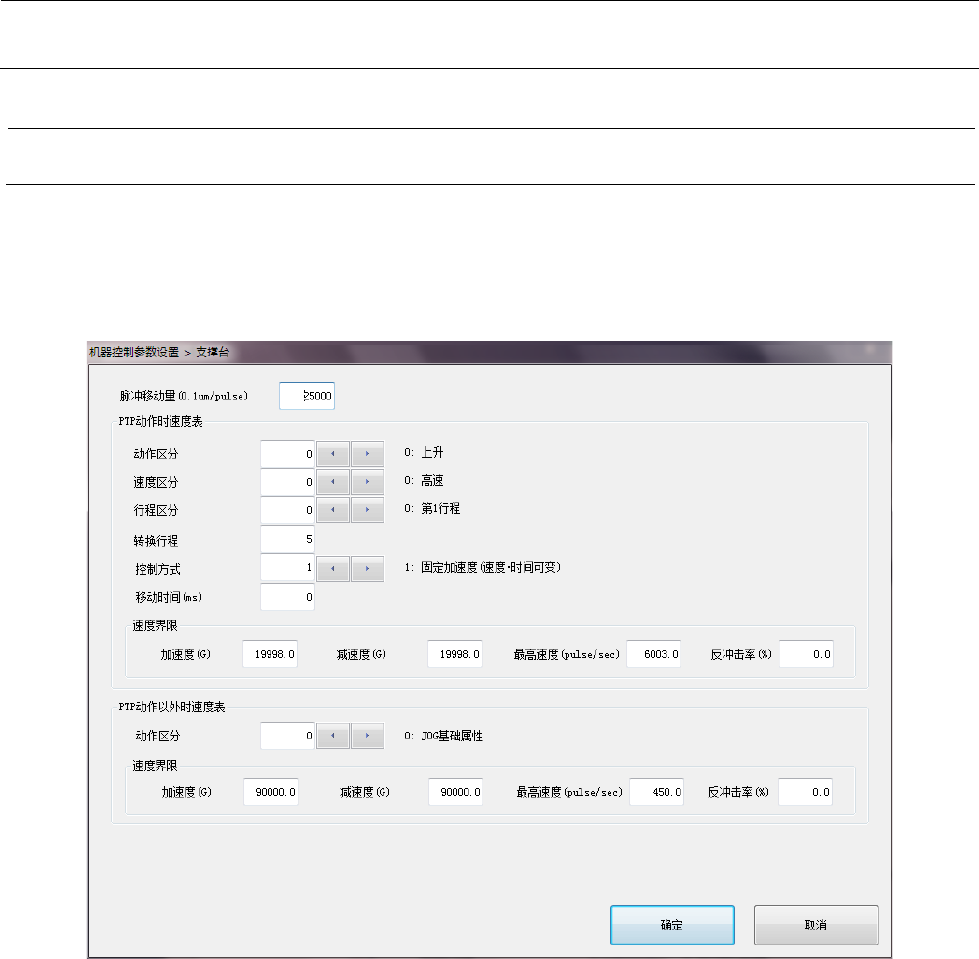Edit 加速度(G) field showing 90000.0
Viewport: 979px width, 959px height.
(x=271, y=792)
